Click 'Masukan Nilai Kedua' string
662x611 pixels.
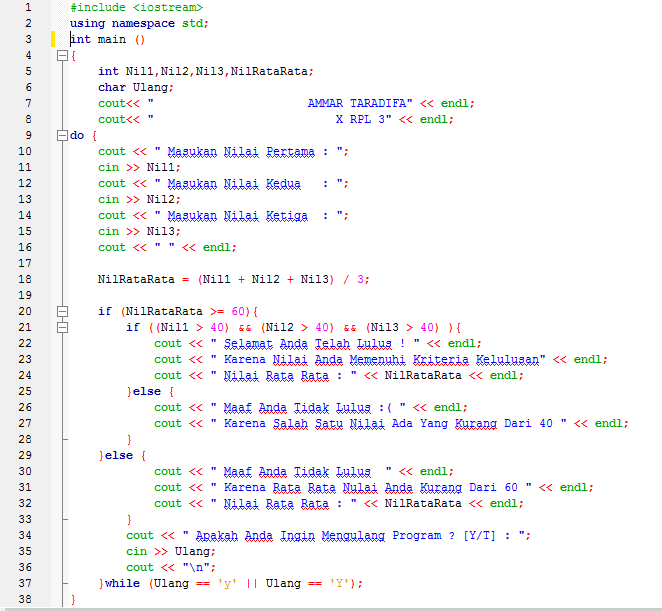click(234, 184)
